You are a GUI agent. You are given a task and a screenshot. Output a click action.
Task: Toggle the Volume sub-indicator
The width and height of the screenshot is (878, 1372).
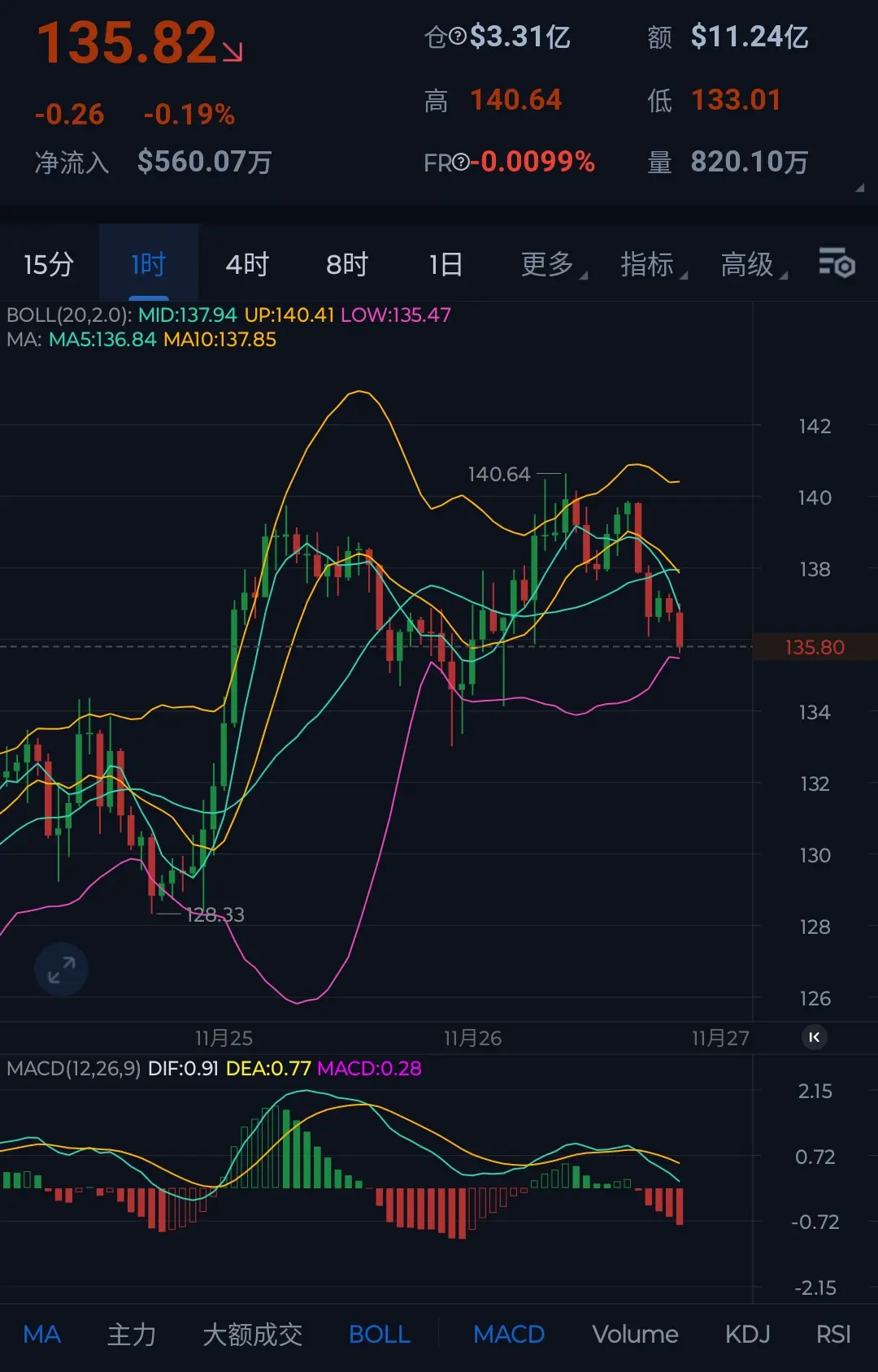pos(635,1334)
